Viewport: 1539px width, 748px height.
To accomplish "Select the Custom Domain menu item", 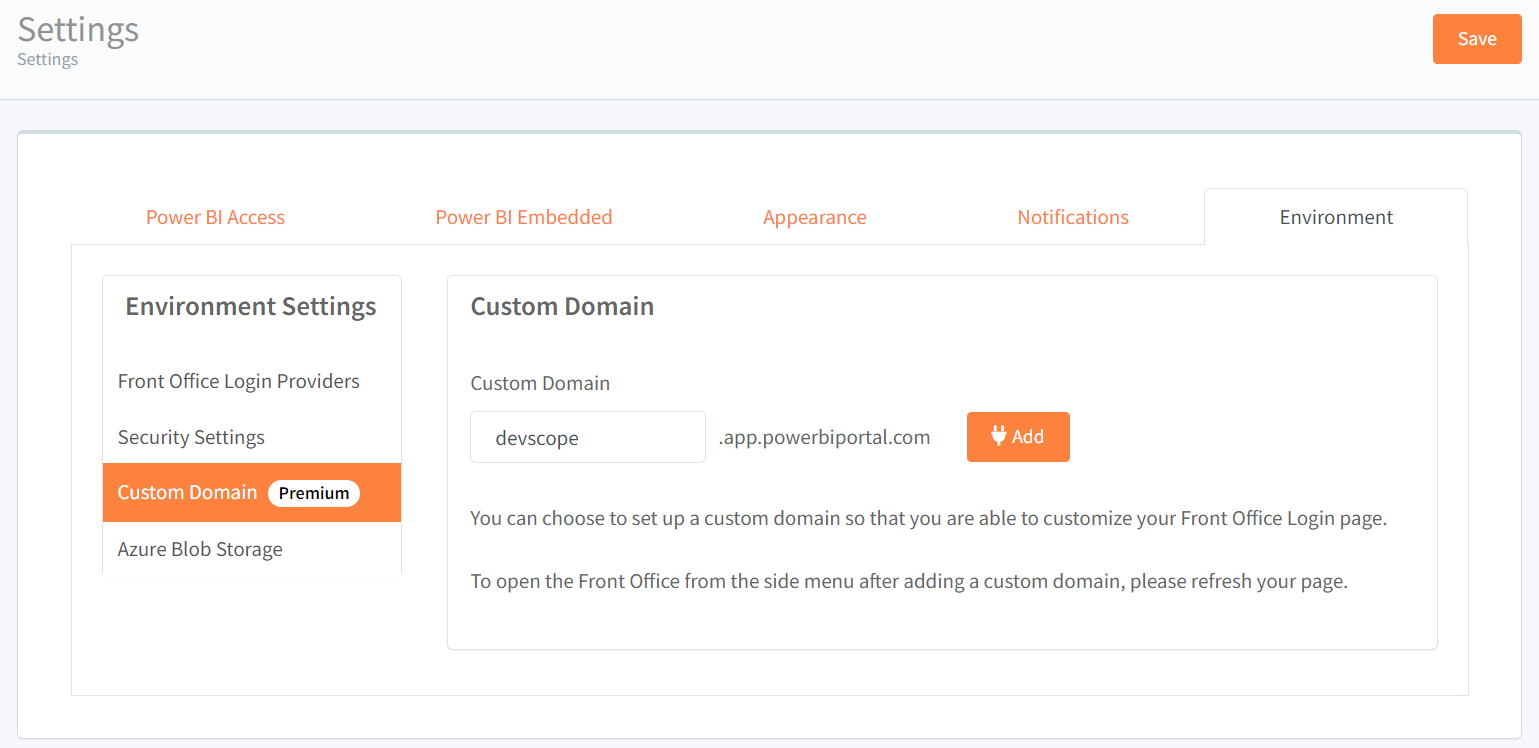I will pyautogui.click(x=252, y=493).
